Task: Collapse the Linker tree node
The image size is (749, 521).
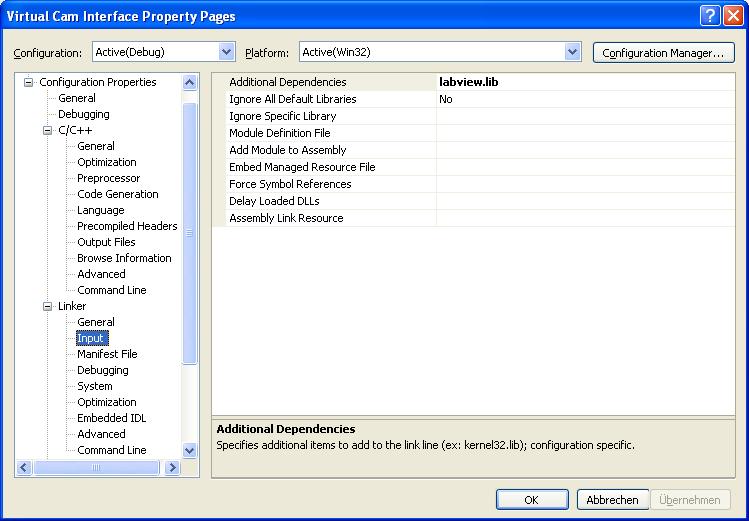Action: click(47, 306)
